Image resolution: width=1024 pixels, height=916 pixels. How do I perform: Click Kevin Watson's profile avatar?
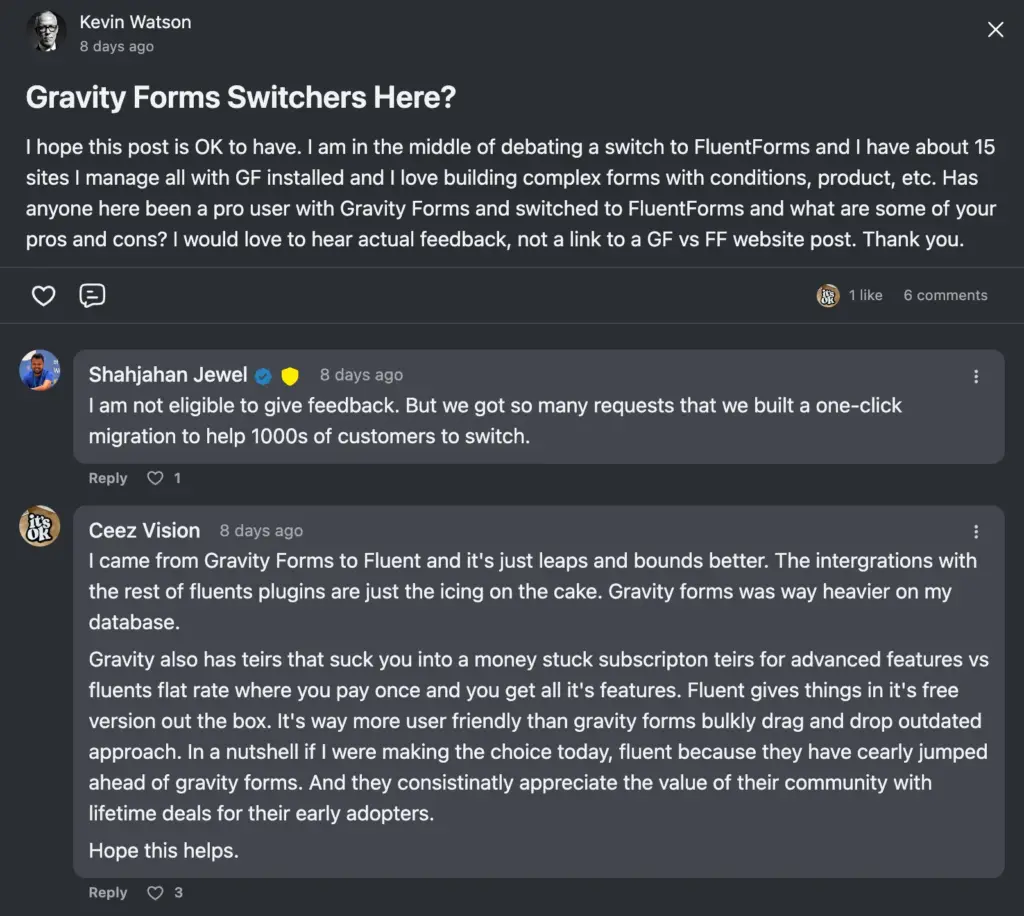(45, 32)
